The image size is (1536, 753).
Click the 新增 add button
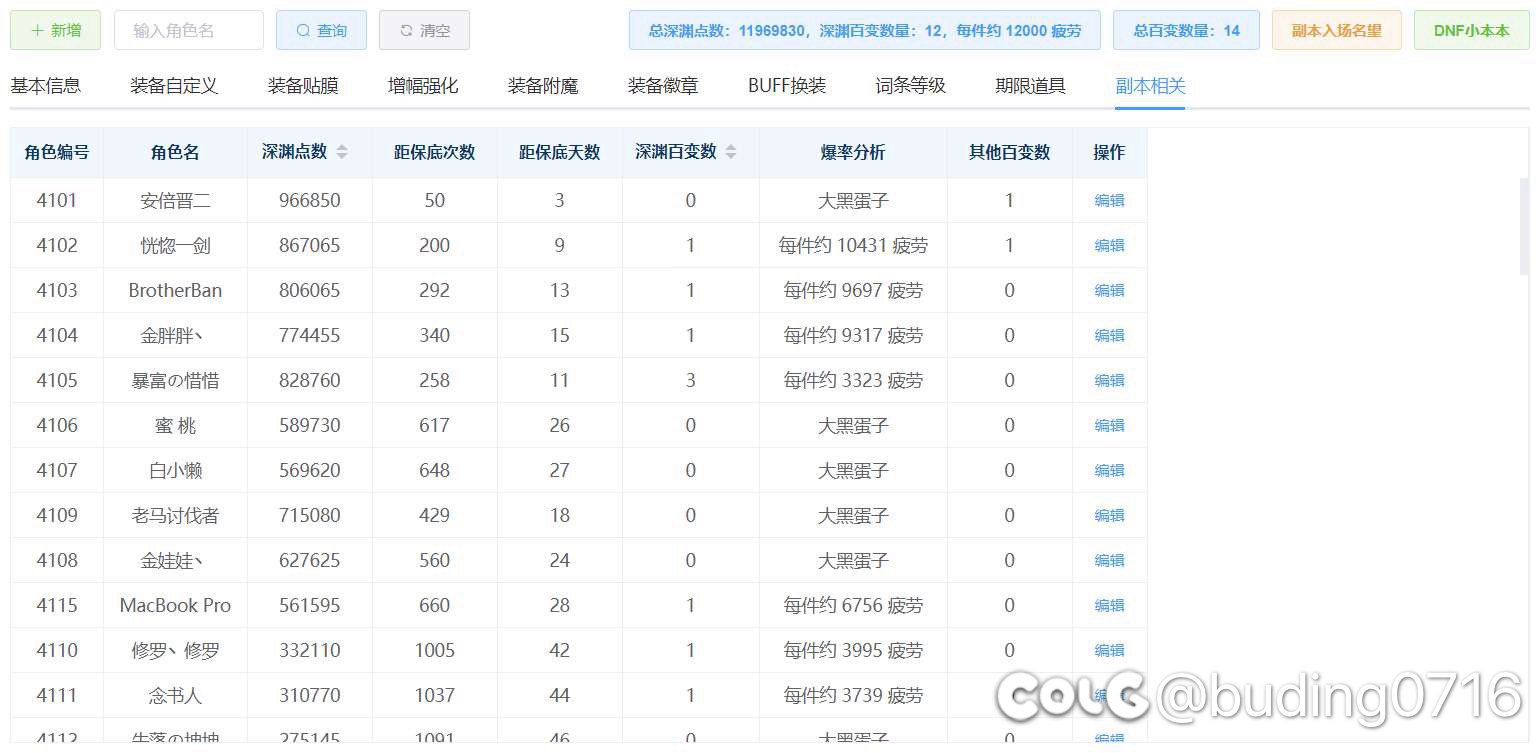[x=56, y=30]
